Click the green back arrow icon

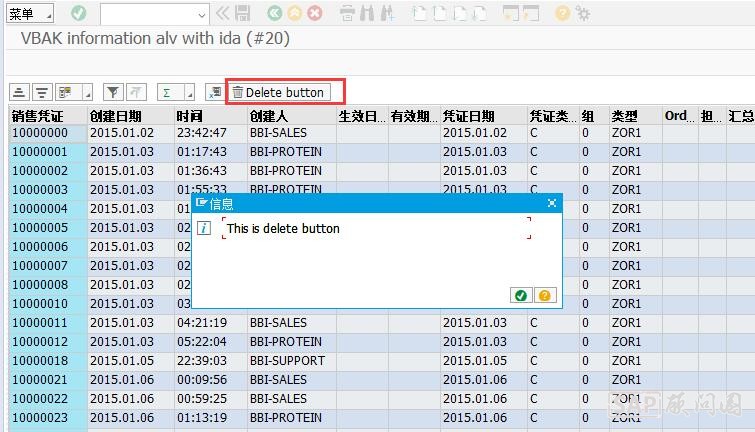tap(274, 13)
